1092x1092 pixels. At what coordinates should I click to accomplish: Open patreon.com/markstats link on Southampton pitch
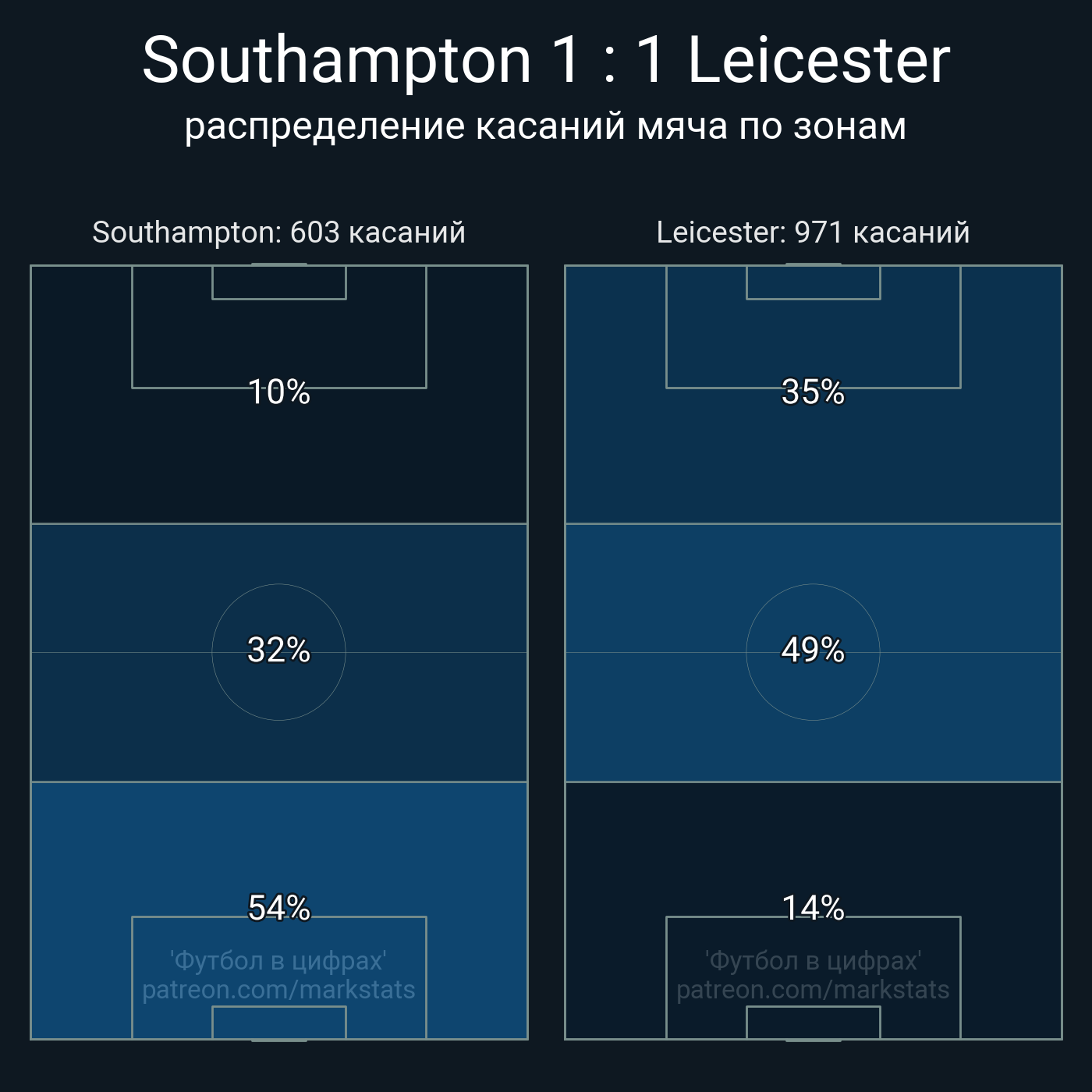pos(278,990)
